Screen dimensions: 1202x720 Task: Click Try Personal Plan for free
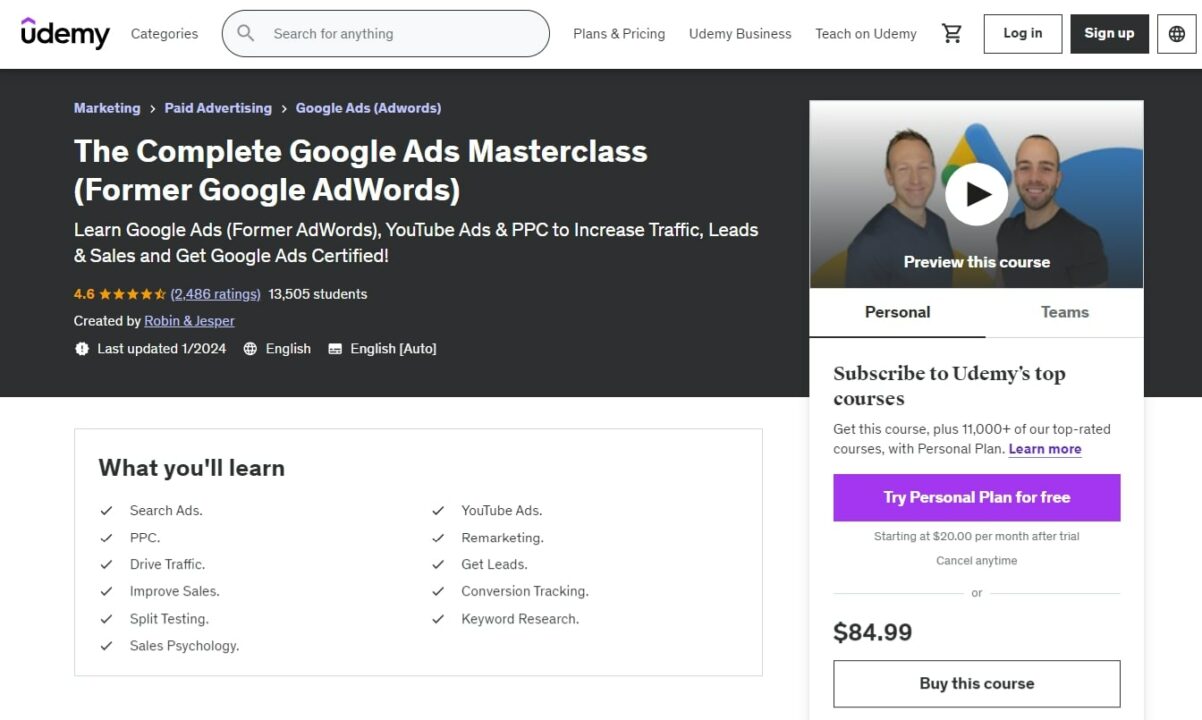[977, 497]
